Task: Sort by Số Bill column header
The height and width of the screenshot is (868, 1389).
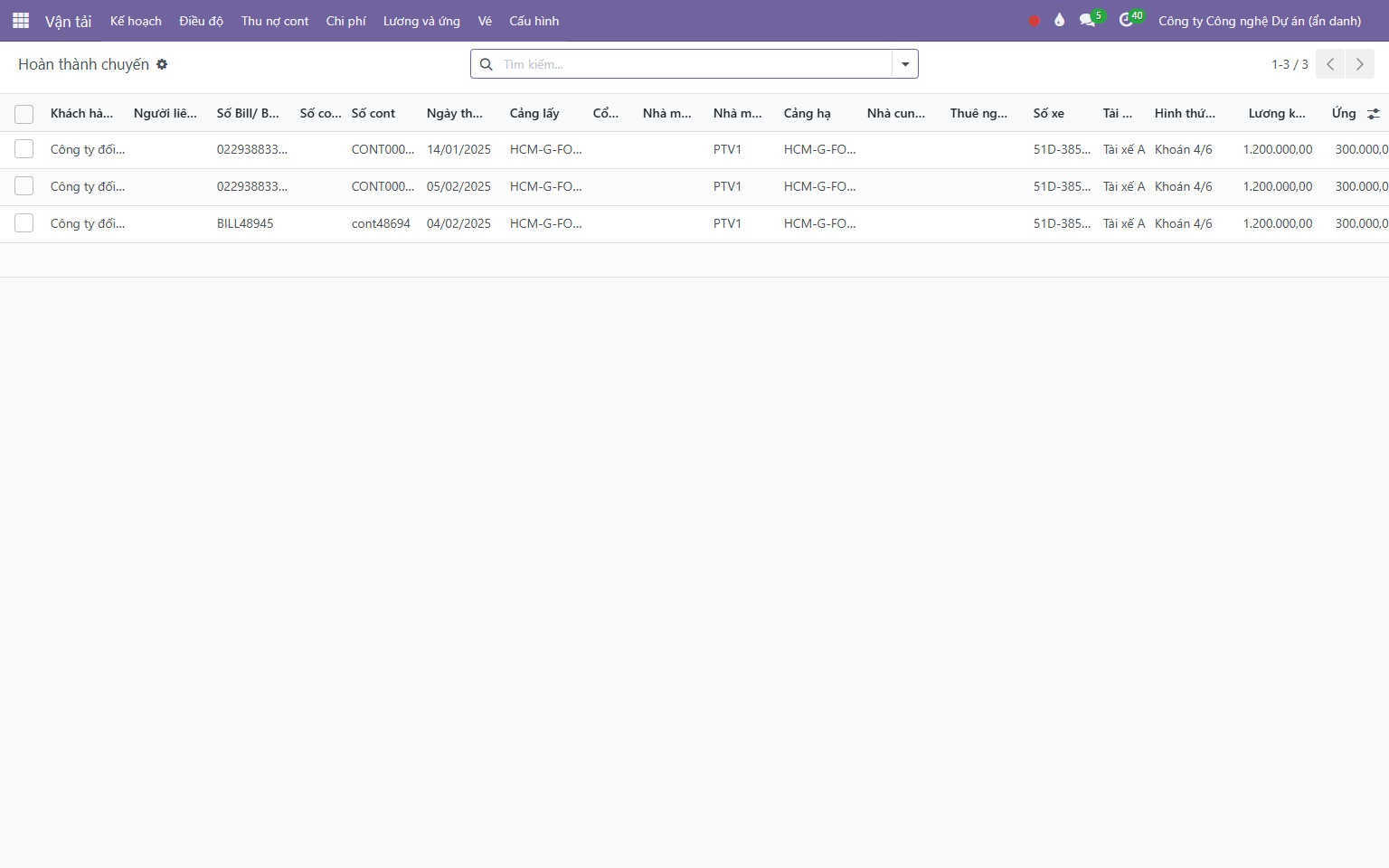Action: click(x=248, y=113)
